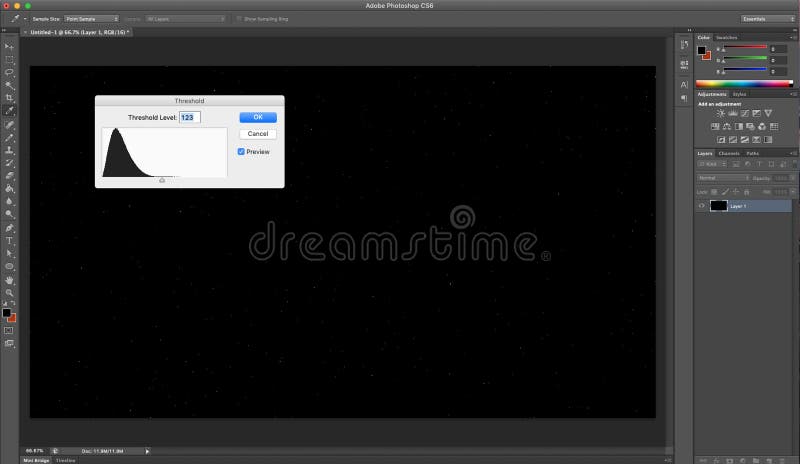Screen dimensions: 800x464
Task: Select the History Brush tool
Action: (x=9, y=163)
